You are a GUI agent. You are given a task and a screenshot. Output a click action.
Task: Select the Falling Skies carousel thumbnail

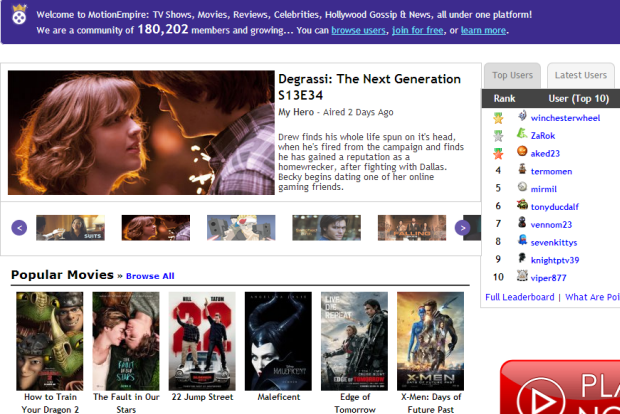pyautogui.click(x=412, y=228)
